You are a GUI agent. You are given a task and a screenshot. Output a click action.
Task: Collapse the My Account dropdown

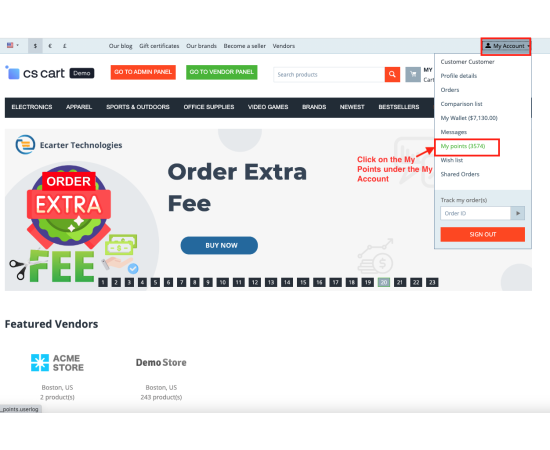pyautogui.click(x=506, y=46)
